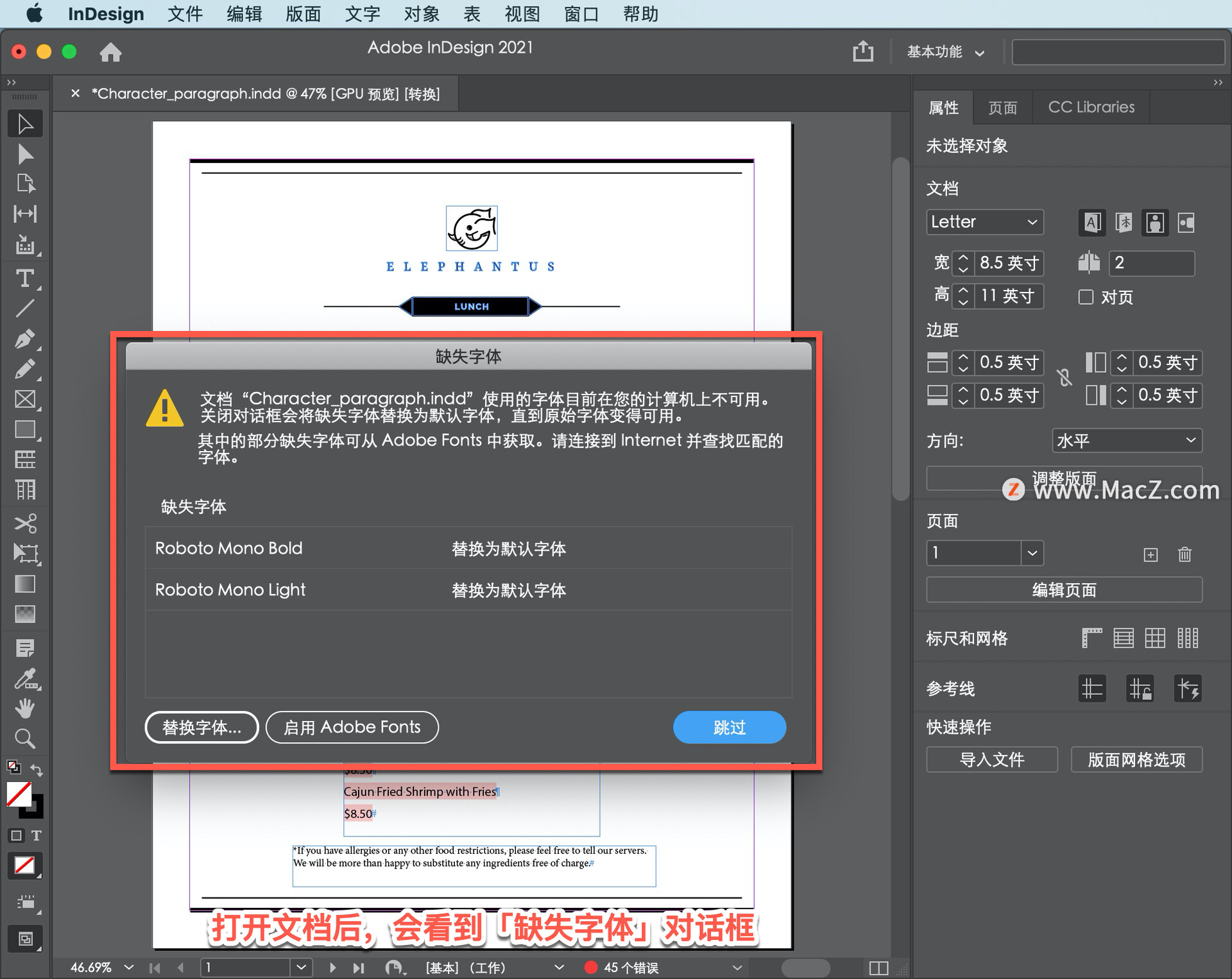Open the InDesign application menu
The width and height of the screenshot is (1232, 979).
point(106,13)
